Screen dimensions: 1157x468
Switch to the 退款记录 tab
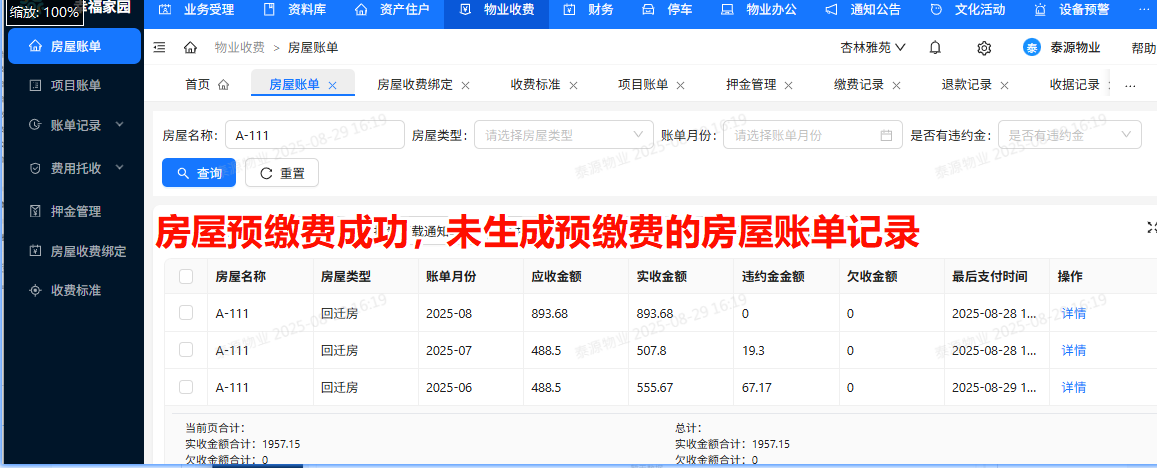[967, 85]
